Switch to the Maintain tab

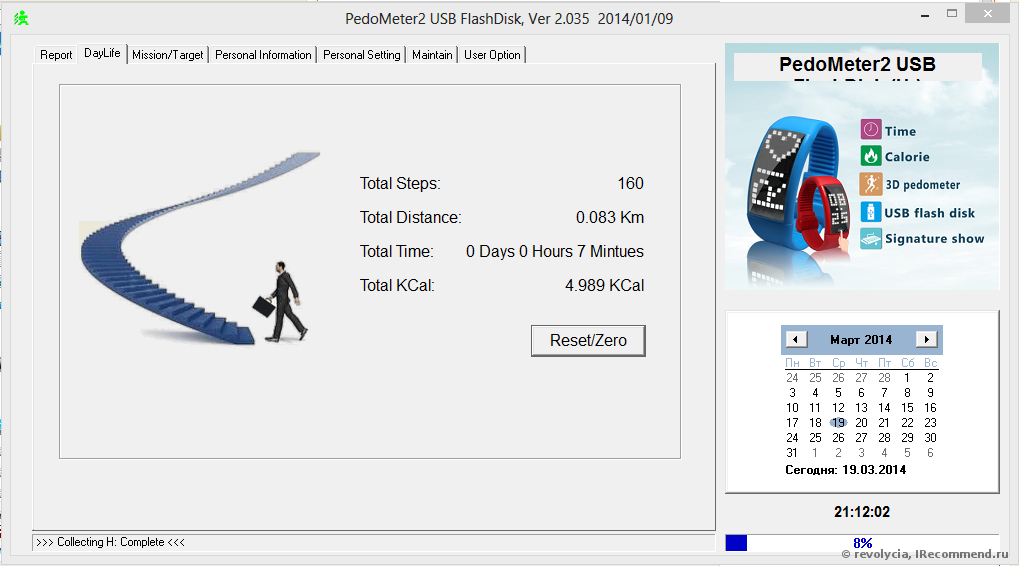[432, 55]
